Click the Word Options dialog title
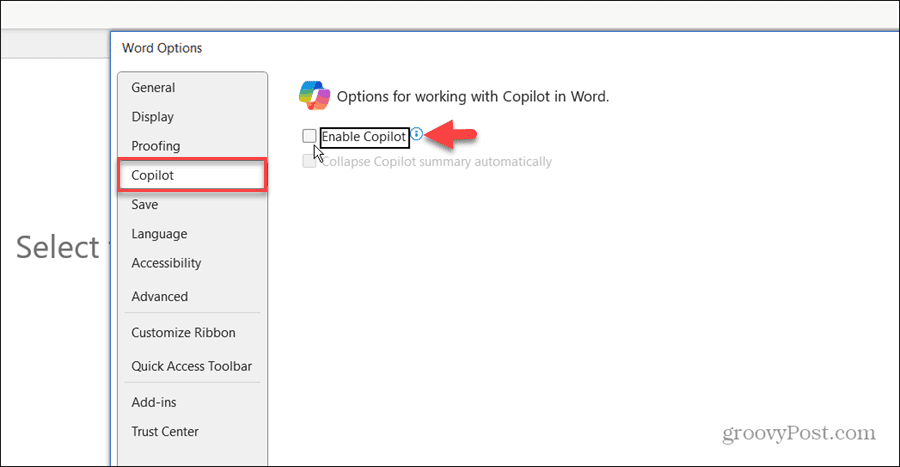Screen dimensions: 900x467 coord(162,48)
